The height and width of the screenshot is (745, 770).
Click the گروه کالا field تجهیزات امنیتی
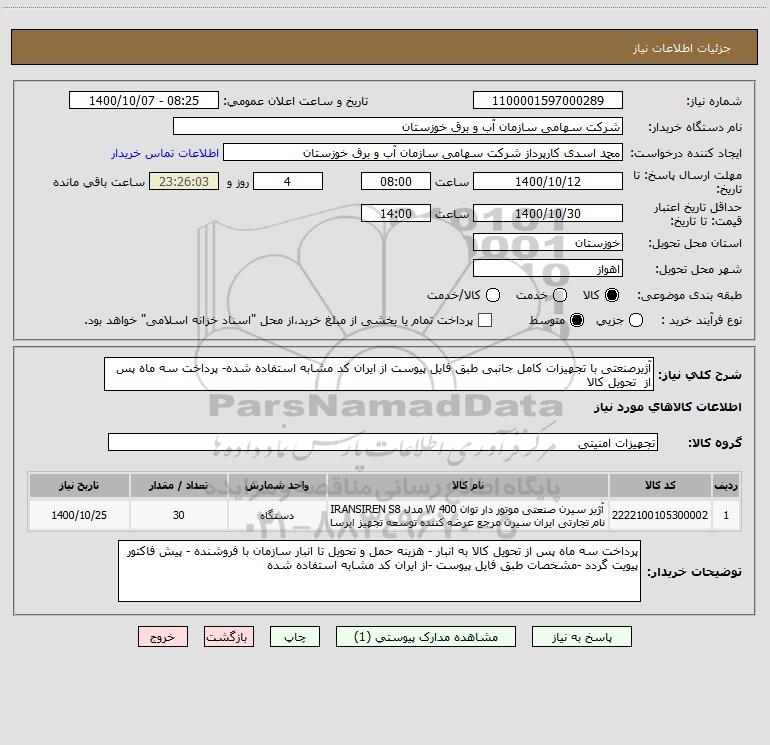[383, 442]
